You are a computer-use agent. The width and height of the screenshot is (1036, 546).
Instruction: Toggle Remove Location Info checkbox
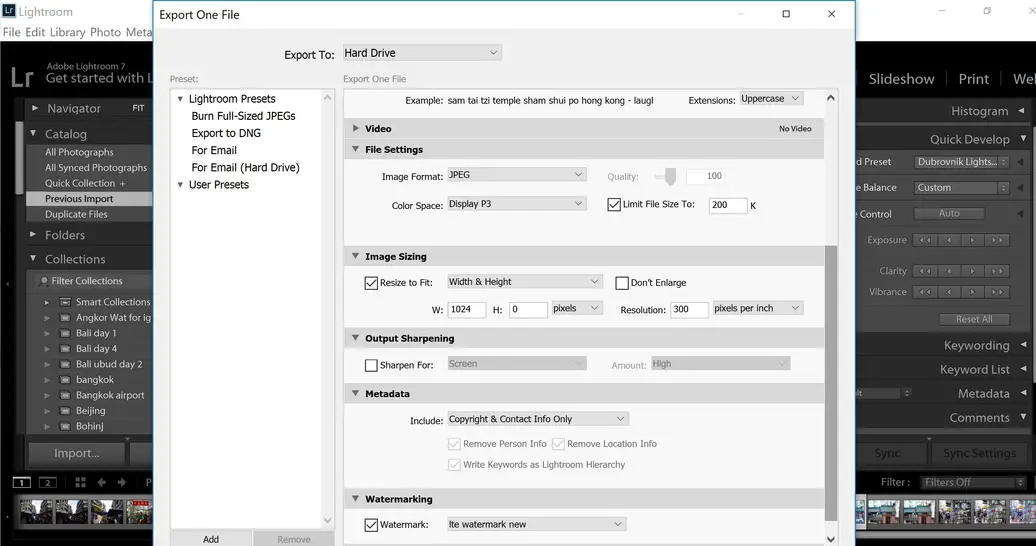pos(558,444)
